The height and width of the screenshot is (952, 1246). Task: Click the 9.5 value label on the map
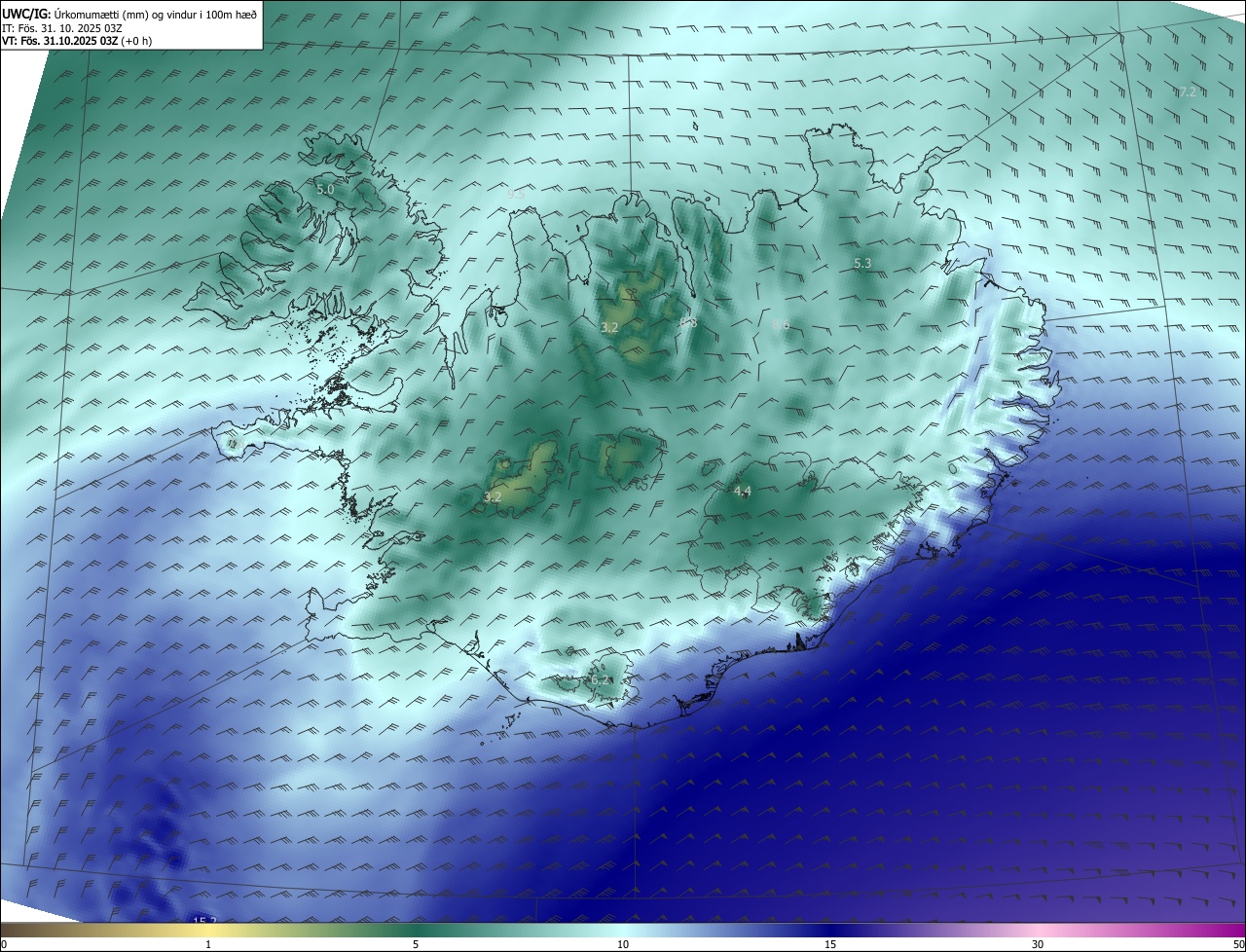[516, 194]
